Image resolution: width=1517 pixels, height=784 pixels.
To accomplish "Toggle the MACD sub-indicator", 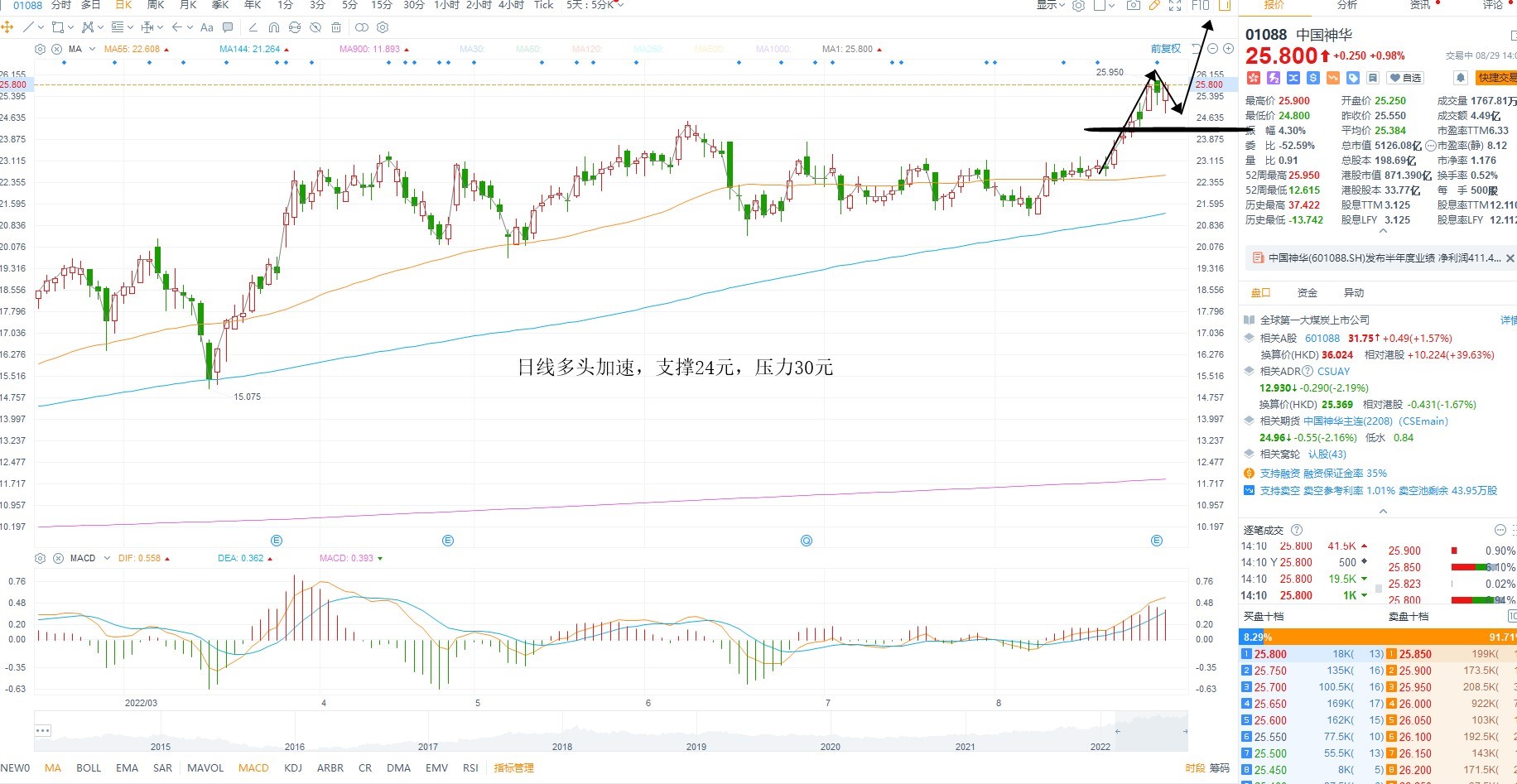I will click(x=253, y=767).
